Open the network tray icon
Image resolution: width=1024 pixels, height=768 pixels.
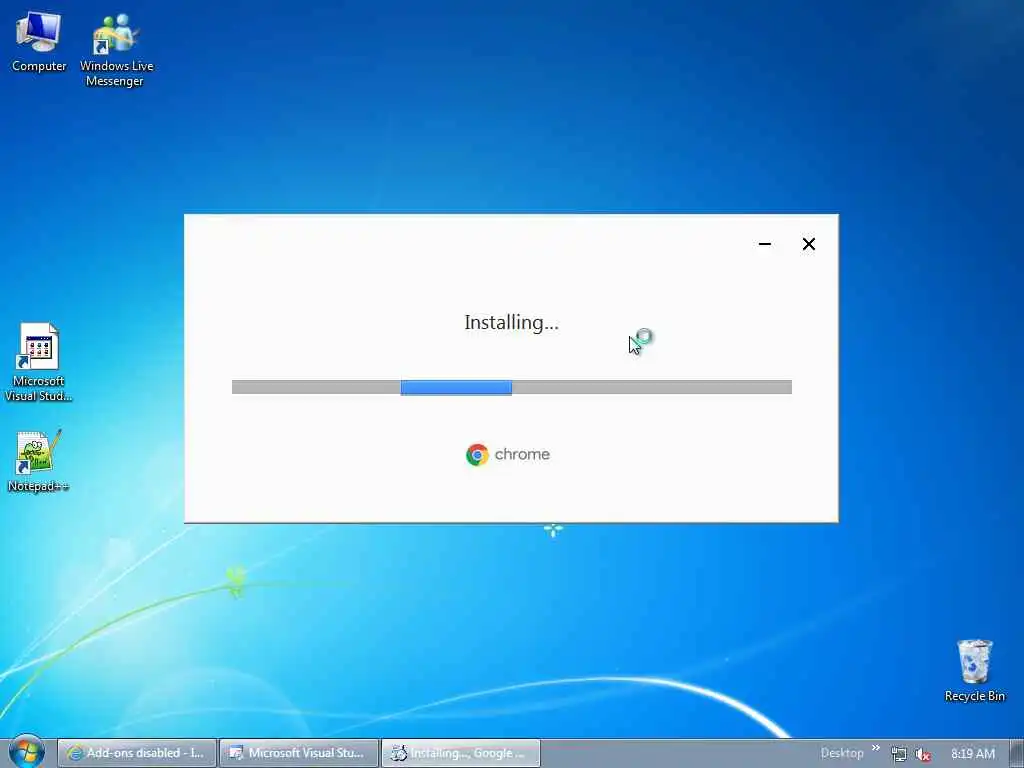(x=899, y=754)
